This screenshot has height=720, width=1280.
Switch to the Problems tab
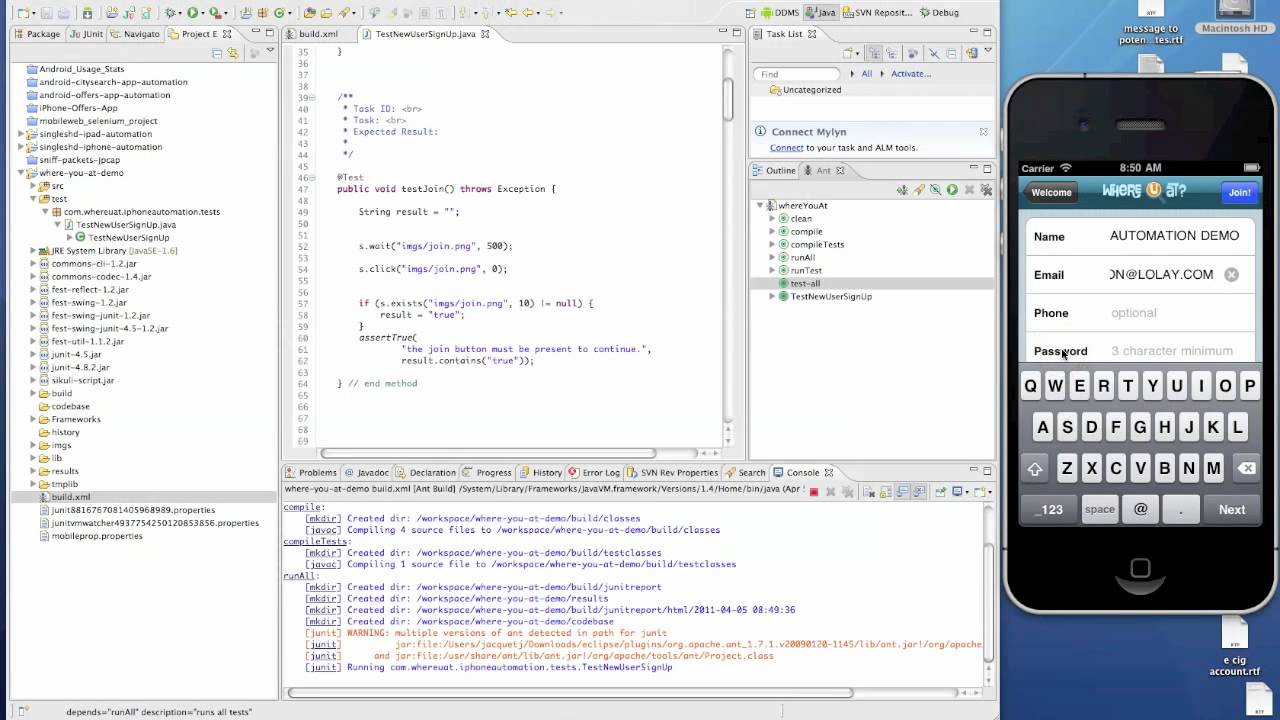pos(311,472)
